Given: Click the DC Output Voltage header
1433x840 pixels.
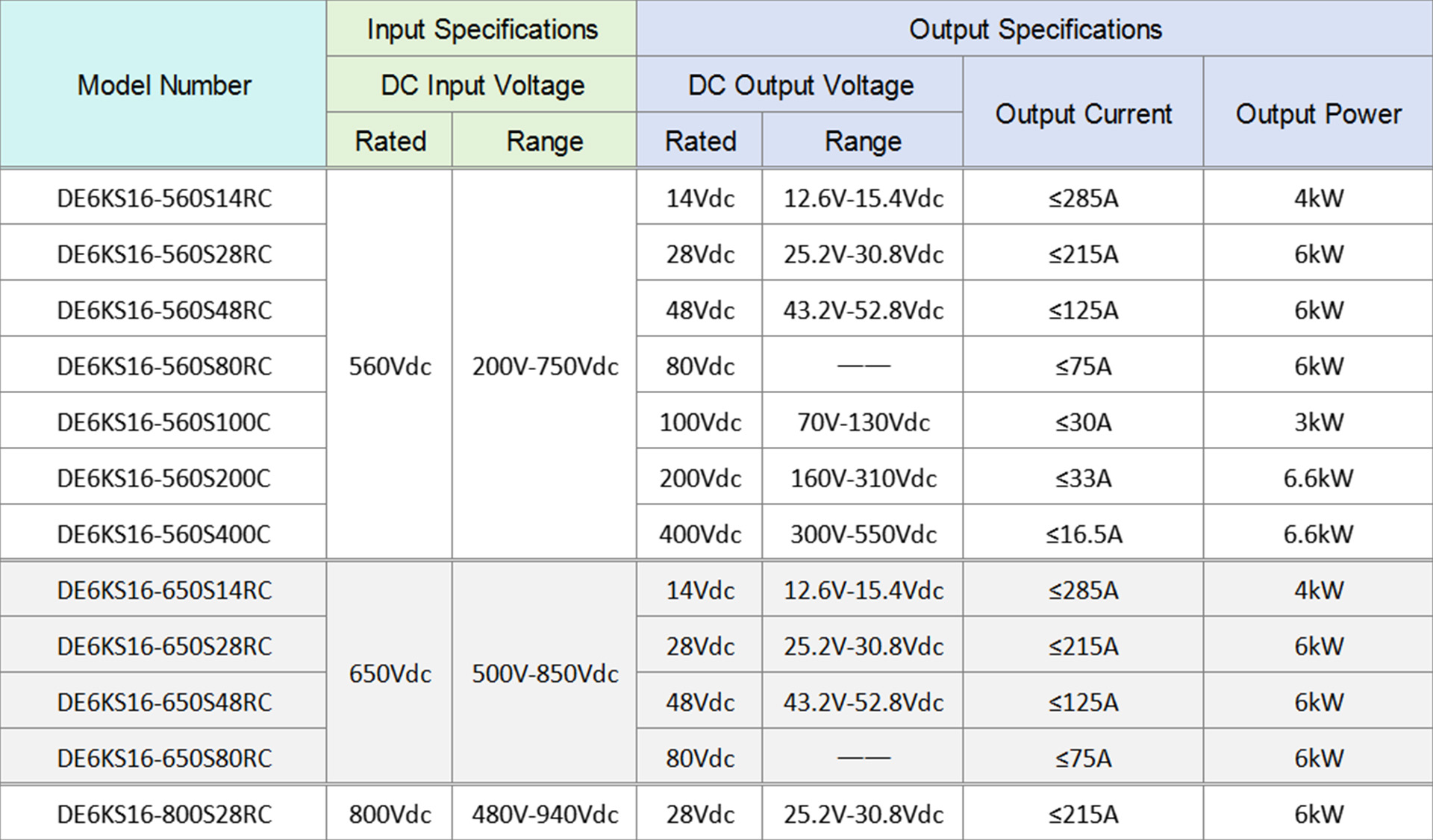Looking at the screenshot, I should tap(800, 85).
